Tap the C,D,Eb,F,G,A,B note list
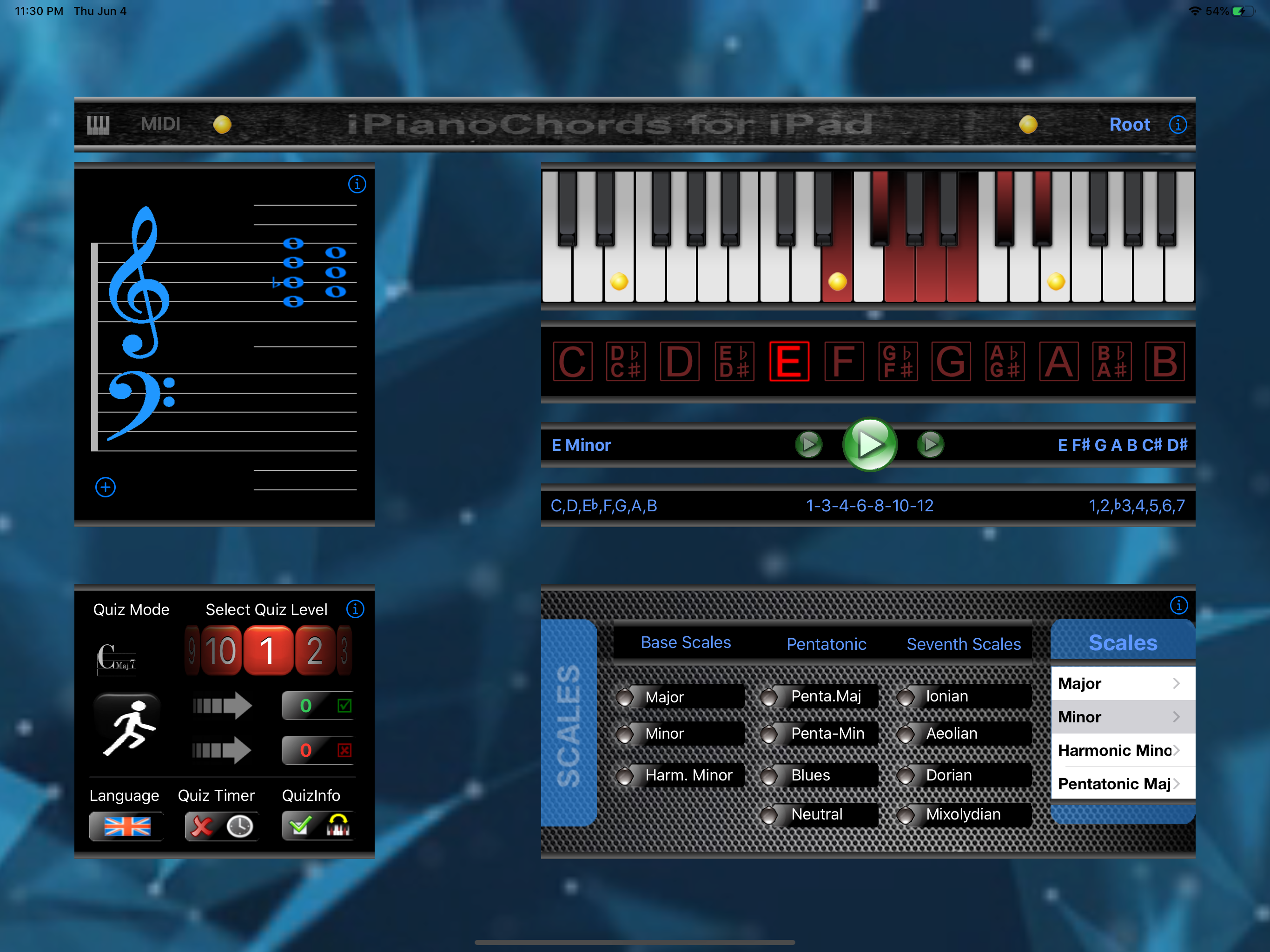The height and width of the screenshot is (952, 1270). click(x=604, y=506)
